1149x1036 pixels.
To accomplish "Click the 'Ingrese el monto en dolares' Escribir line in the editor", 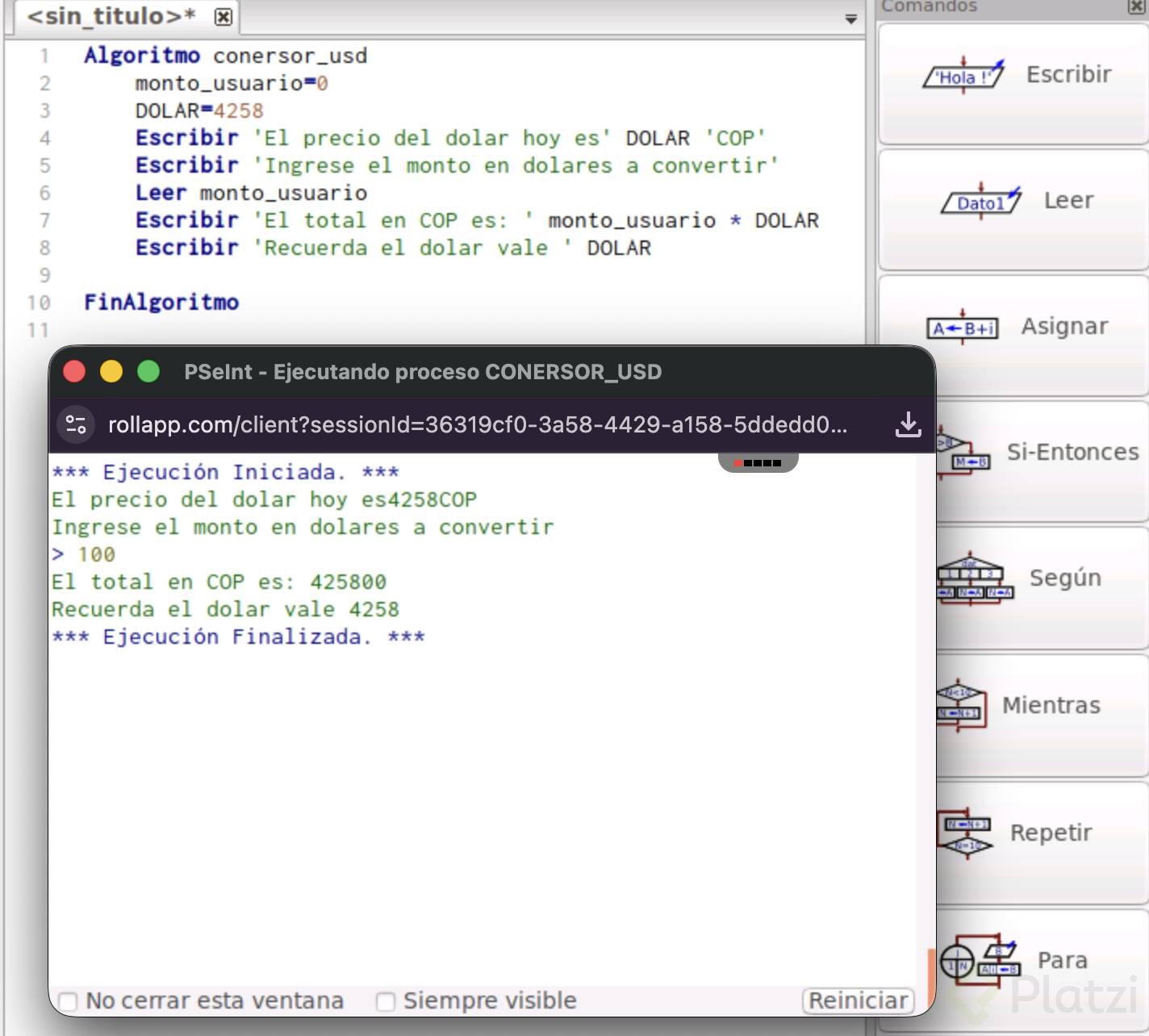I will point(457,165).
